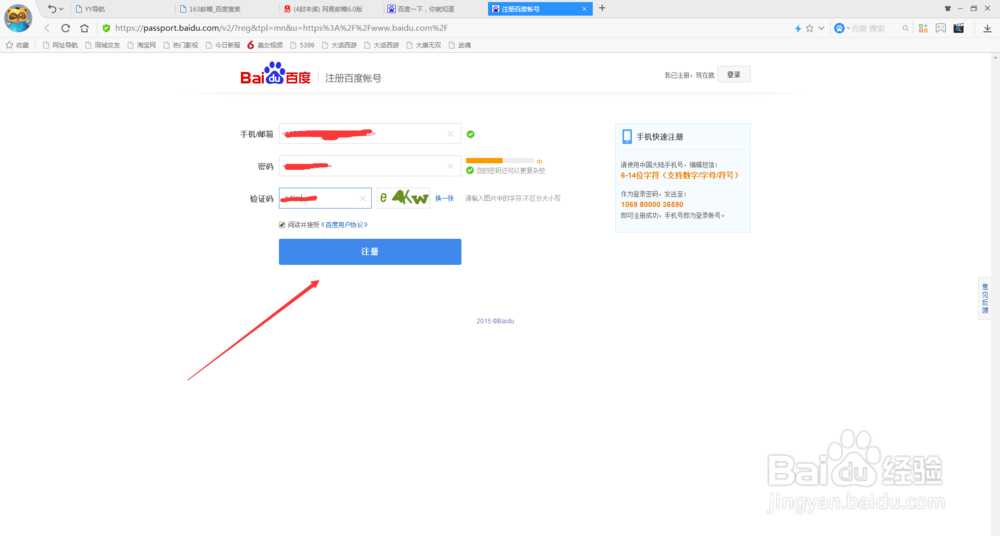
Task: Click the video clapperboard toolbar icon
Action: (x=959, y=28)
